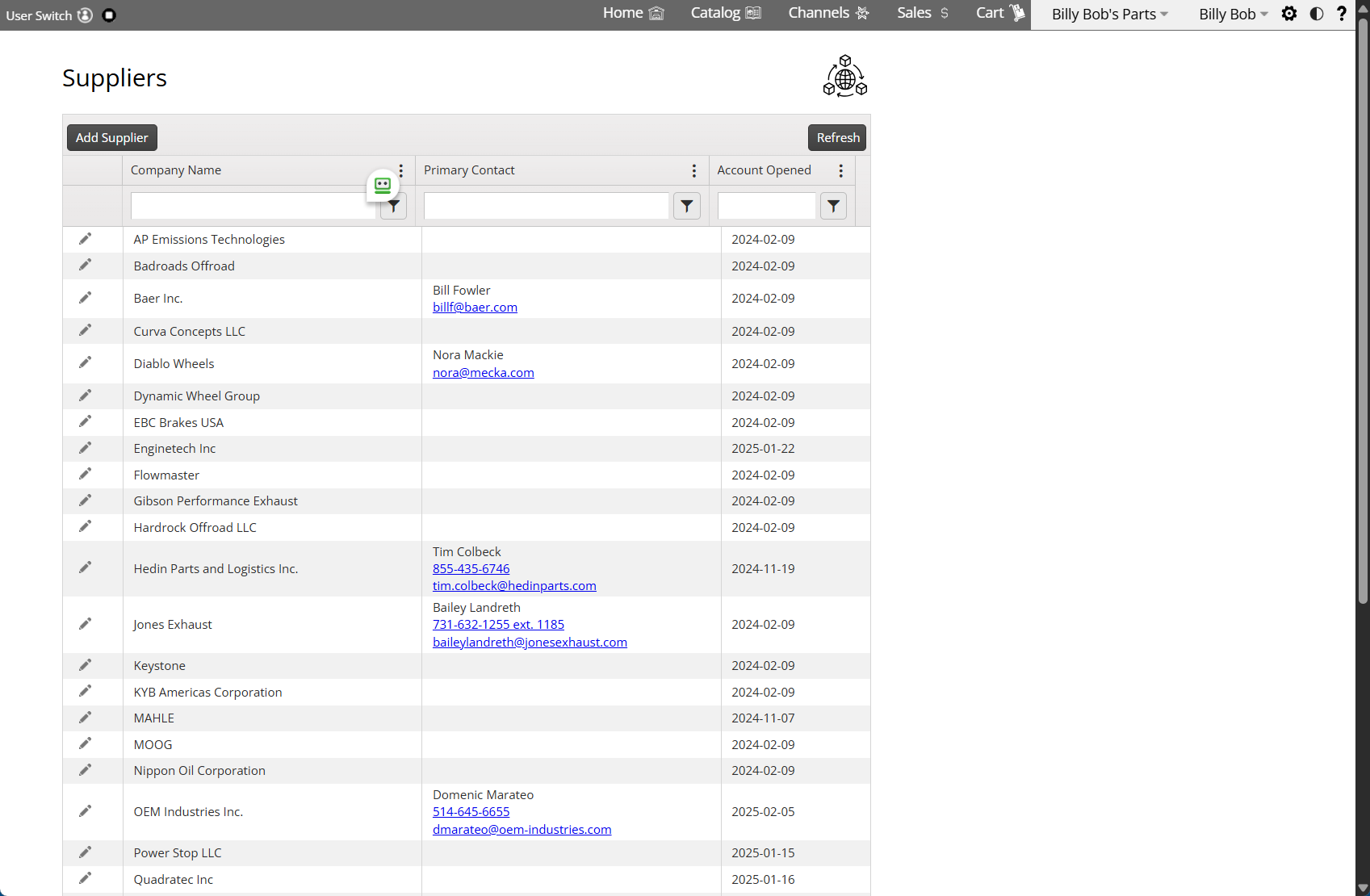The width and height of the screenshot is (1370, 896).
Task: Click pencil icon for Badroads Offroad
Action: (85, 265)
